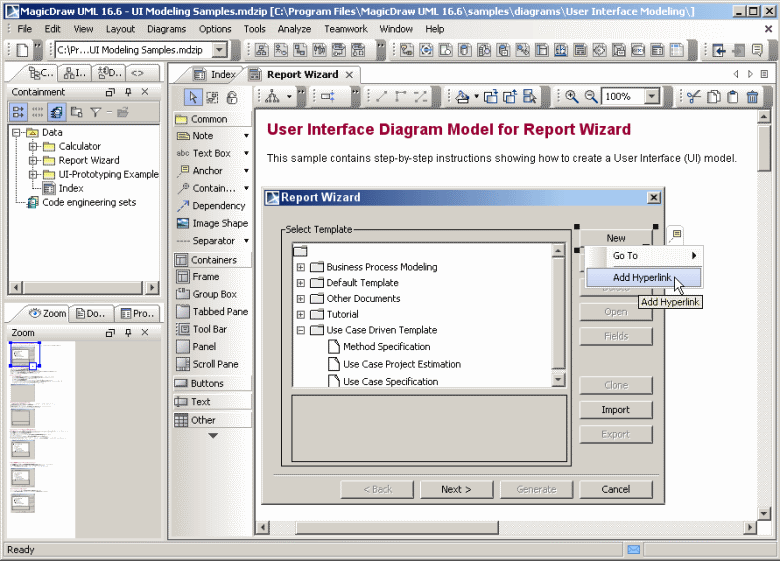The height and width of the screenshot is (561, 780).
Task: Pin the Containment panel with pushpin
Action: point(128,92)
